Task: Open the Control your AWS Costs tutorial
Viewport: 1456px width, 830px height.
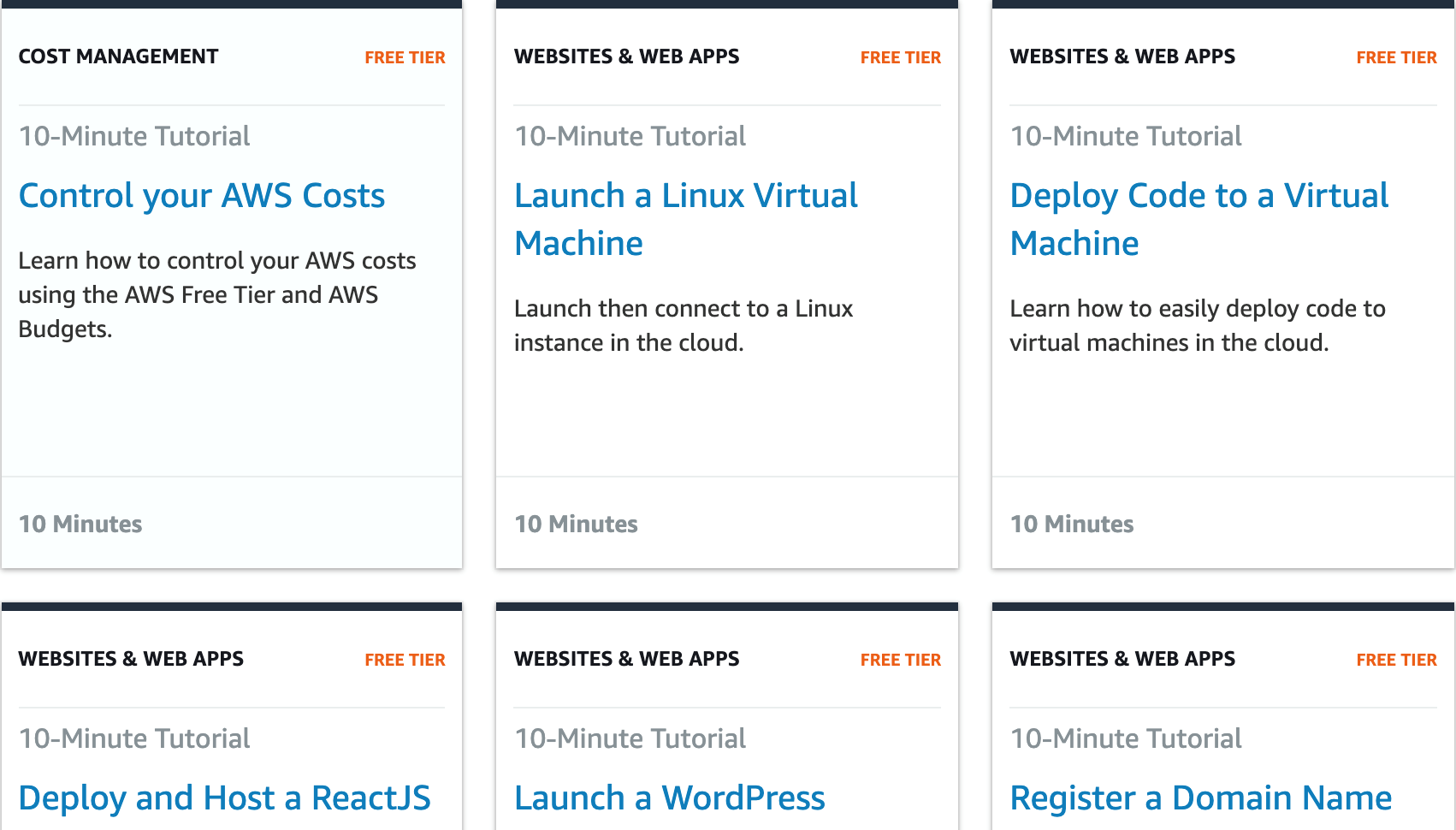Action: click(202, 196)
